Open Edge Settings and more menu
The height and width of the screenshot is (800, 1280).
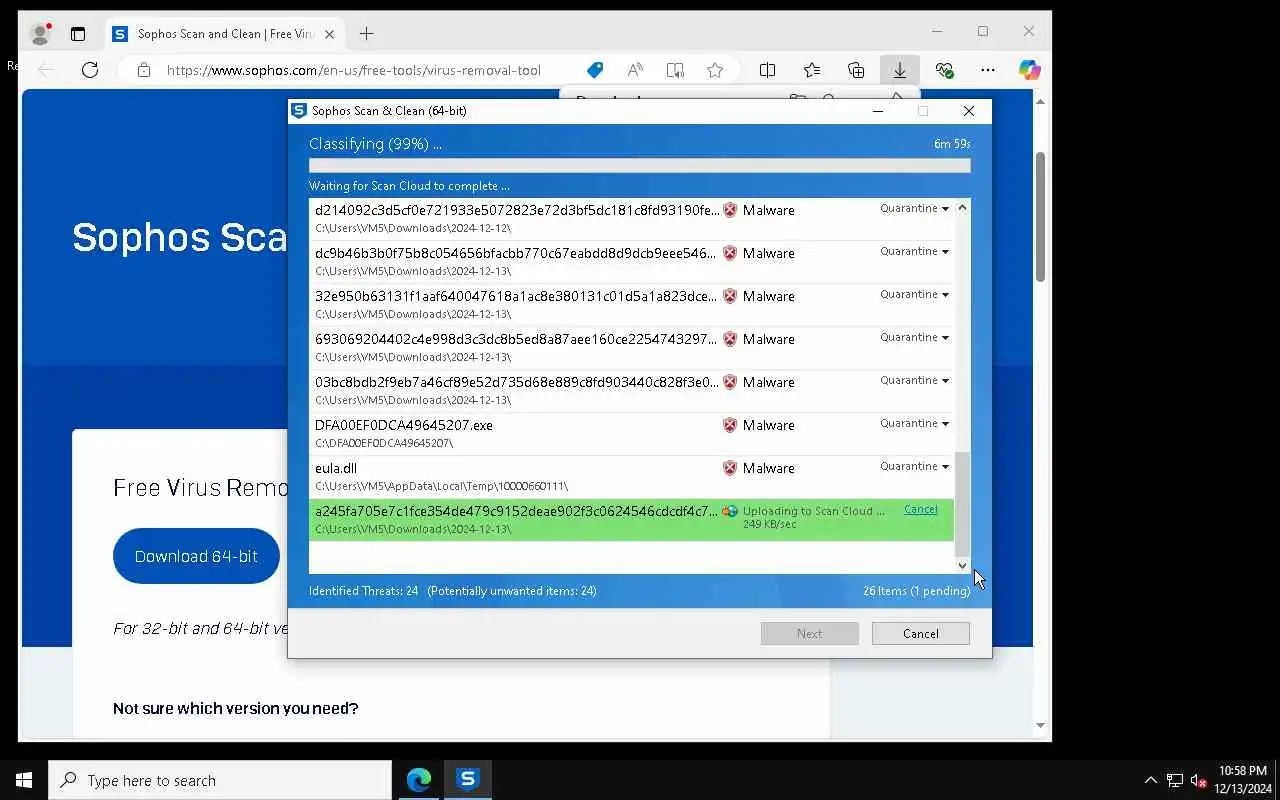988,70
